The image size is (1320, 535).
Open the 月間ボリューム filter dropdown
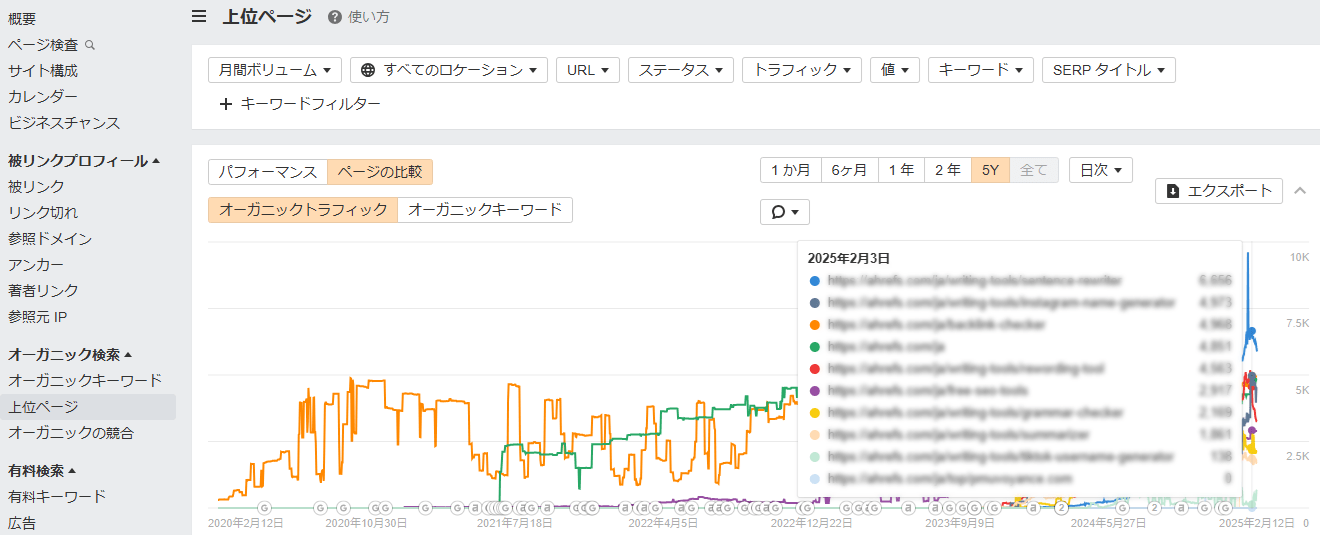(x=275, y=70)
